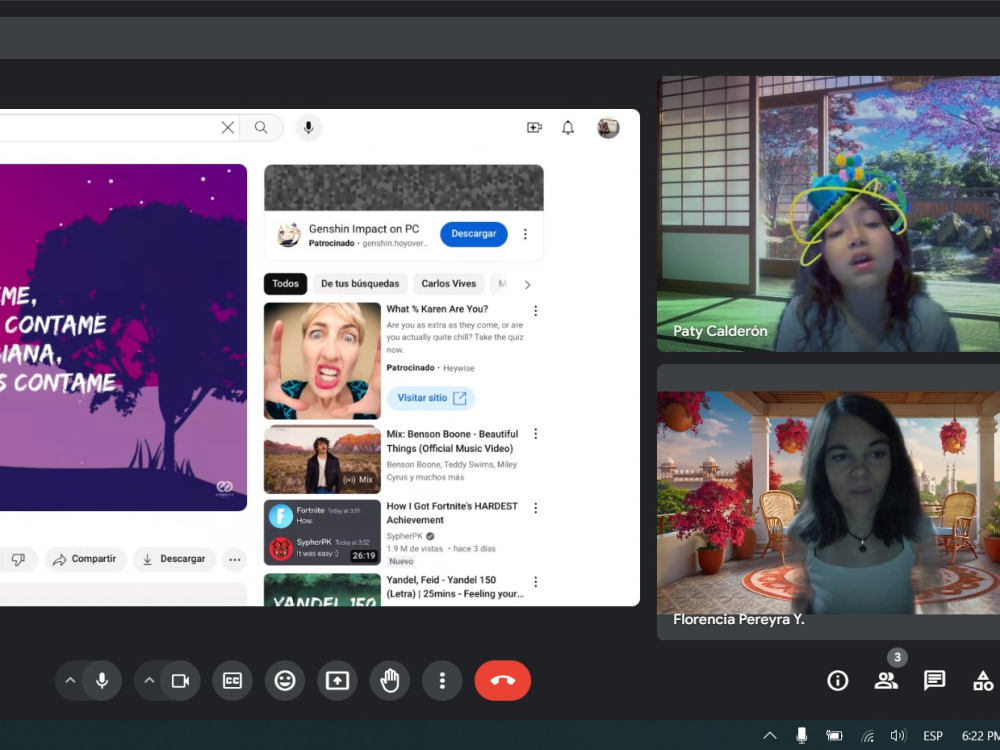Open the SypherPK channel name
This screenshot has width=1000, height=750.
pyautogui.click(x=404, y=536)
